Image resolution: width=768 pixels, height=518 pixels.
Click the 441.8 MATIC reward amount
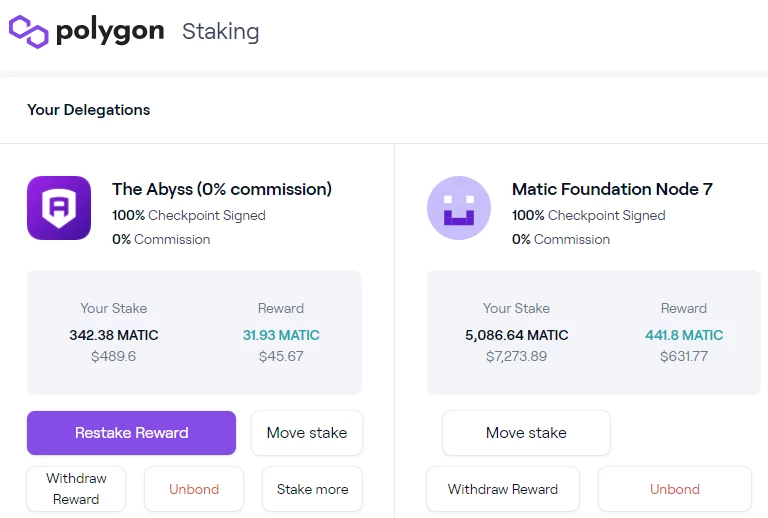tap(684, 335)
